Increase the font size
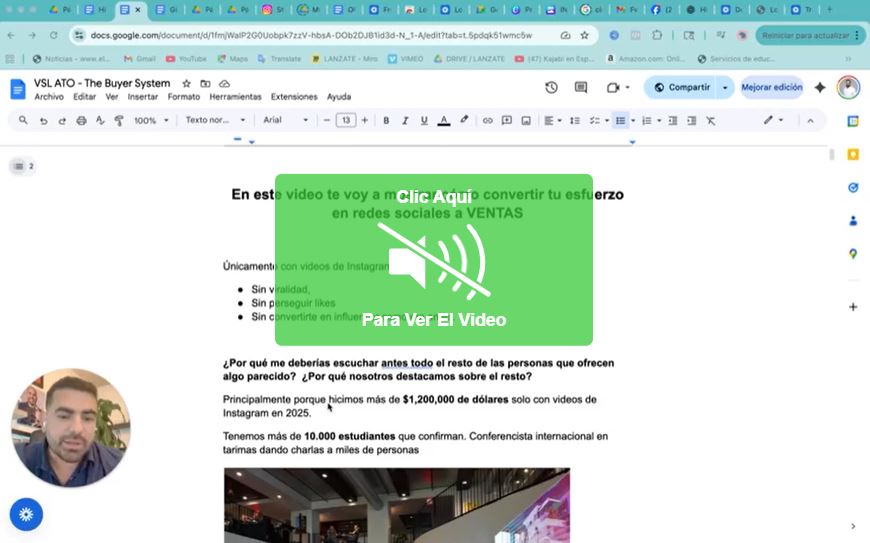The image size is (870, 543). [x=365, y=120]
